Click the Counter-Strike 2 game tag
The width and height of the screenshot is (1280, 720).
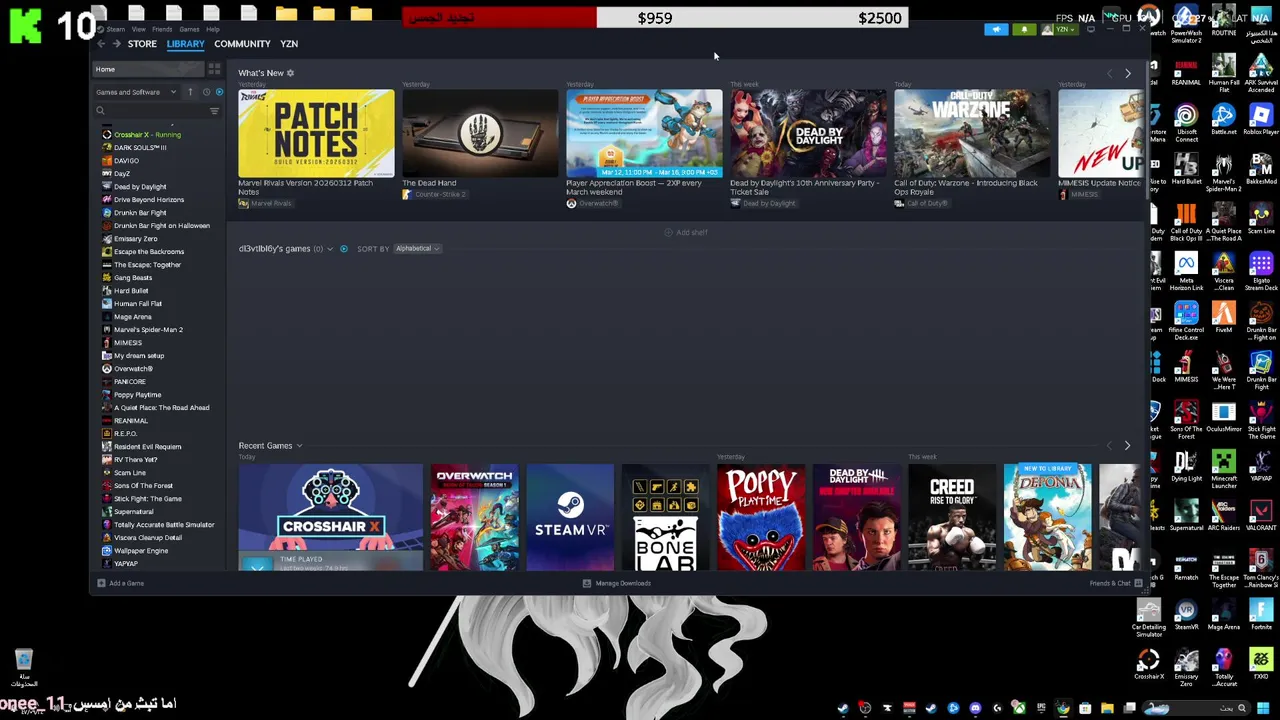(x=434, y=194)
